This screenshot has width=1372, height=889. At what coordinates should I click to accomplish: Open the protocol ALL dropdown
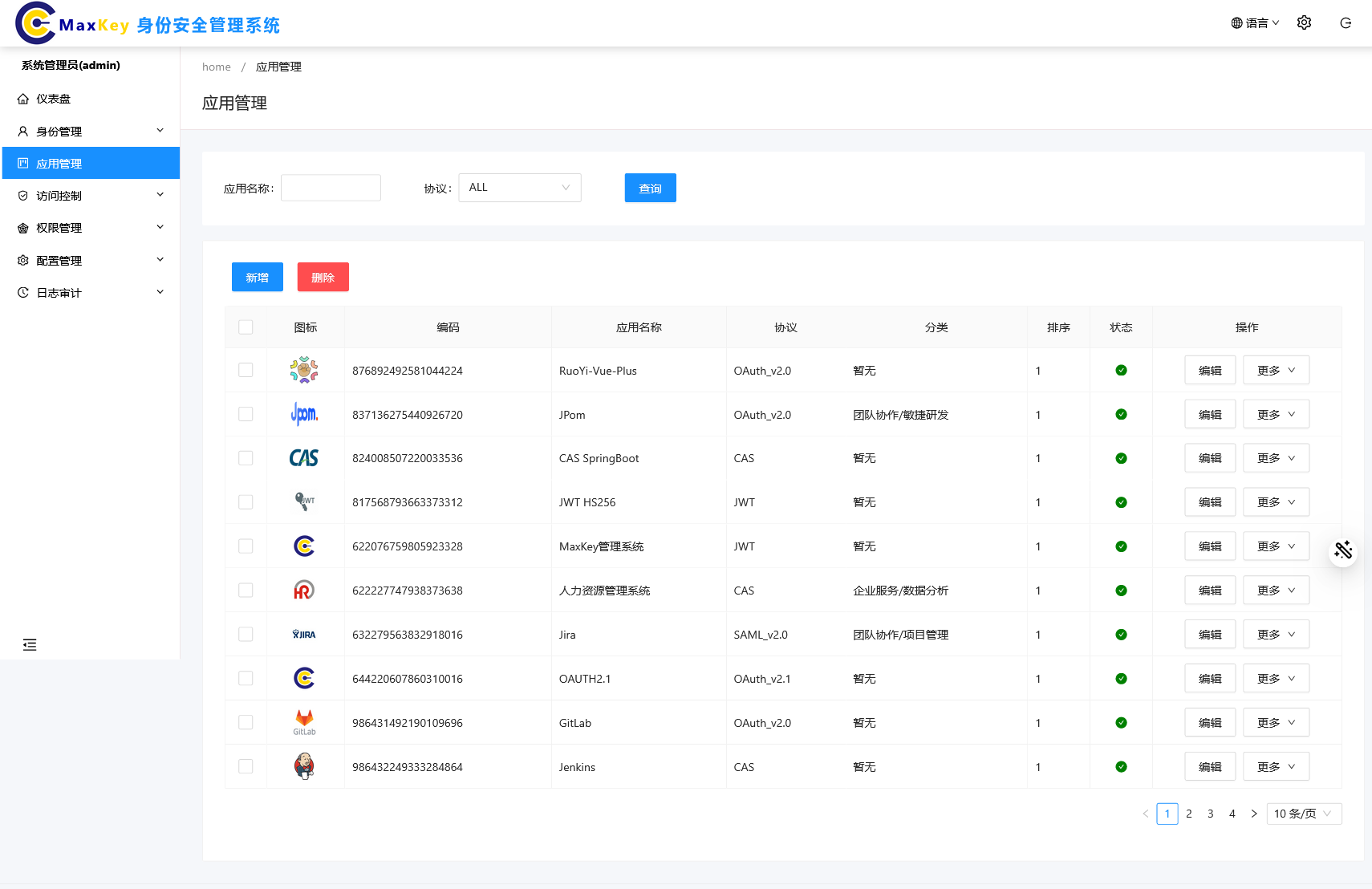[x=519, y=188]
